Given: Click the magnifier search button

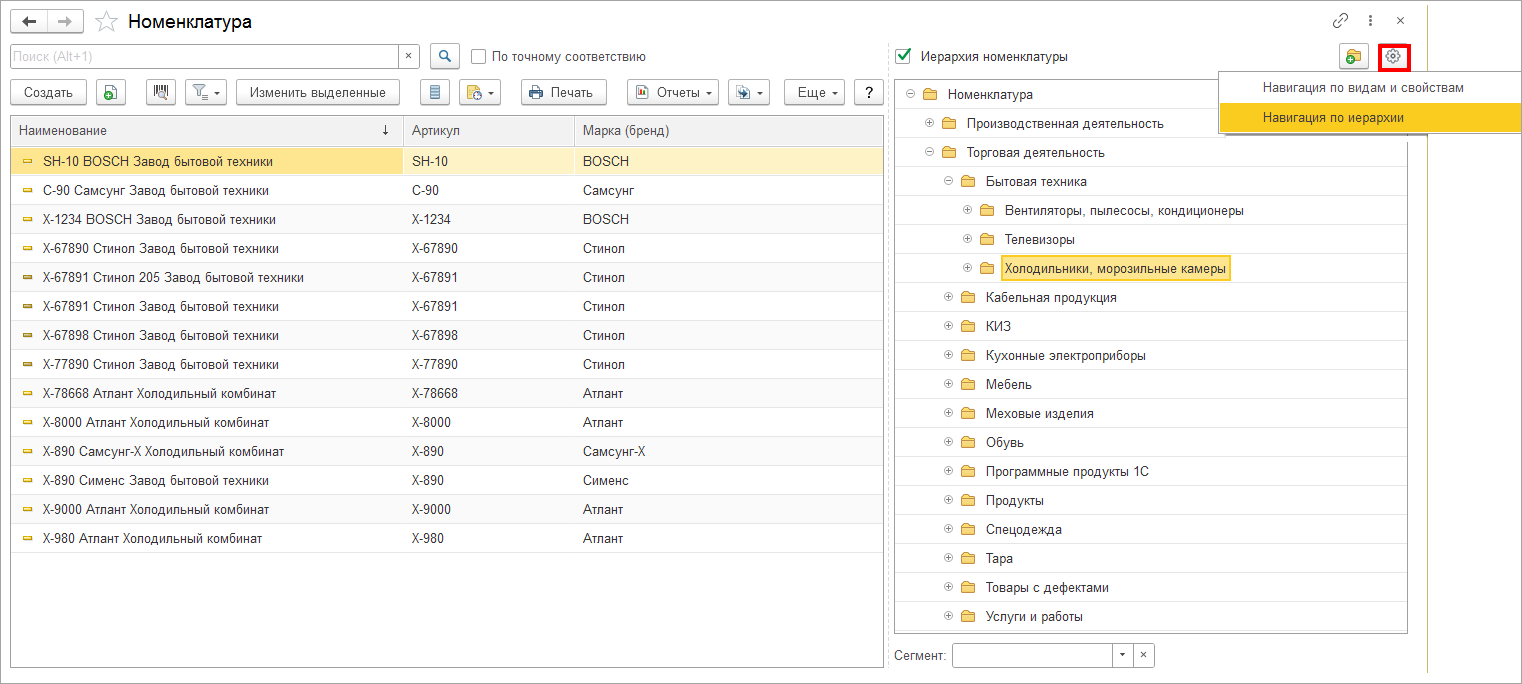Looking at the screenshot, I should click(x=444, y=57).
